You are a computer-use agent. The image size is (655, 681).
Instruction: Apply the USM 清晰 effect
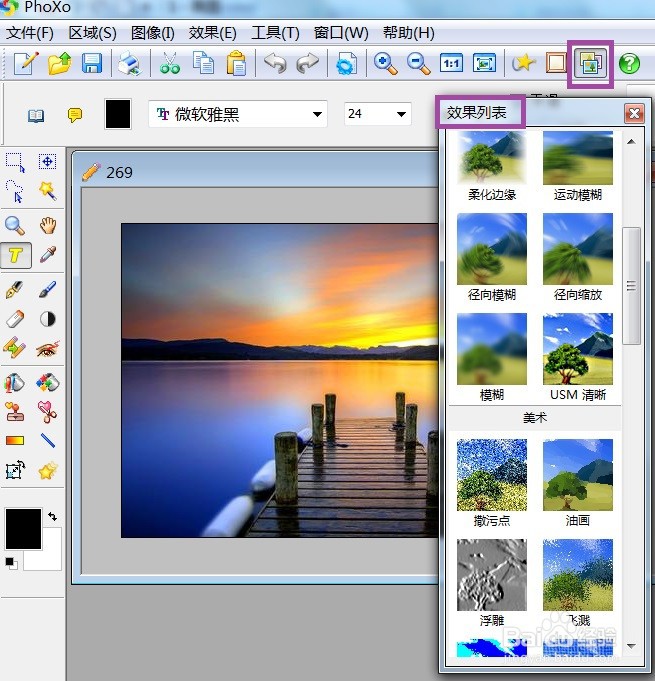pos(578,349)
